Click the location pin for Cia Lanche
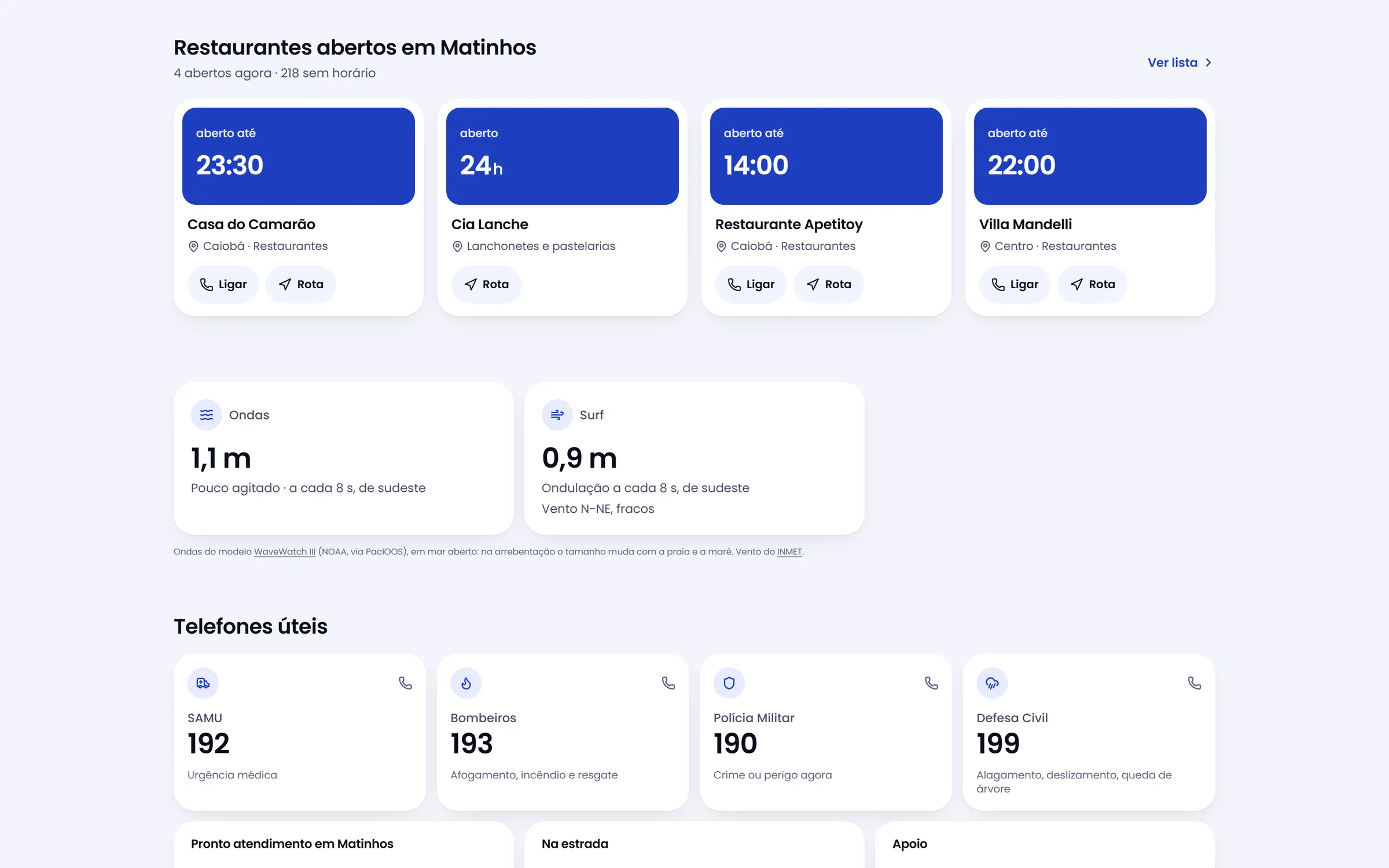The width and height of the screenshot is (1389, 868). tap(457, 247)
